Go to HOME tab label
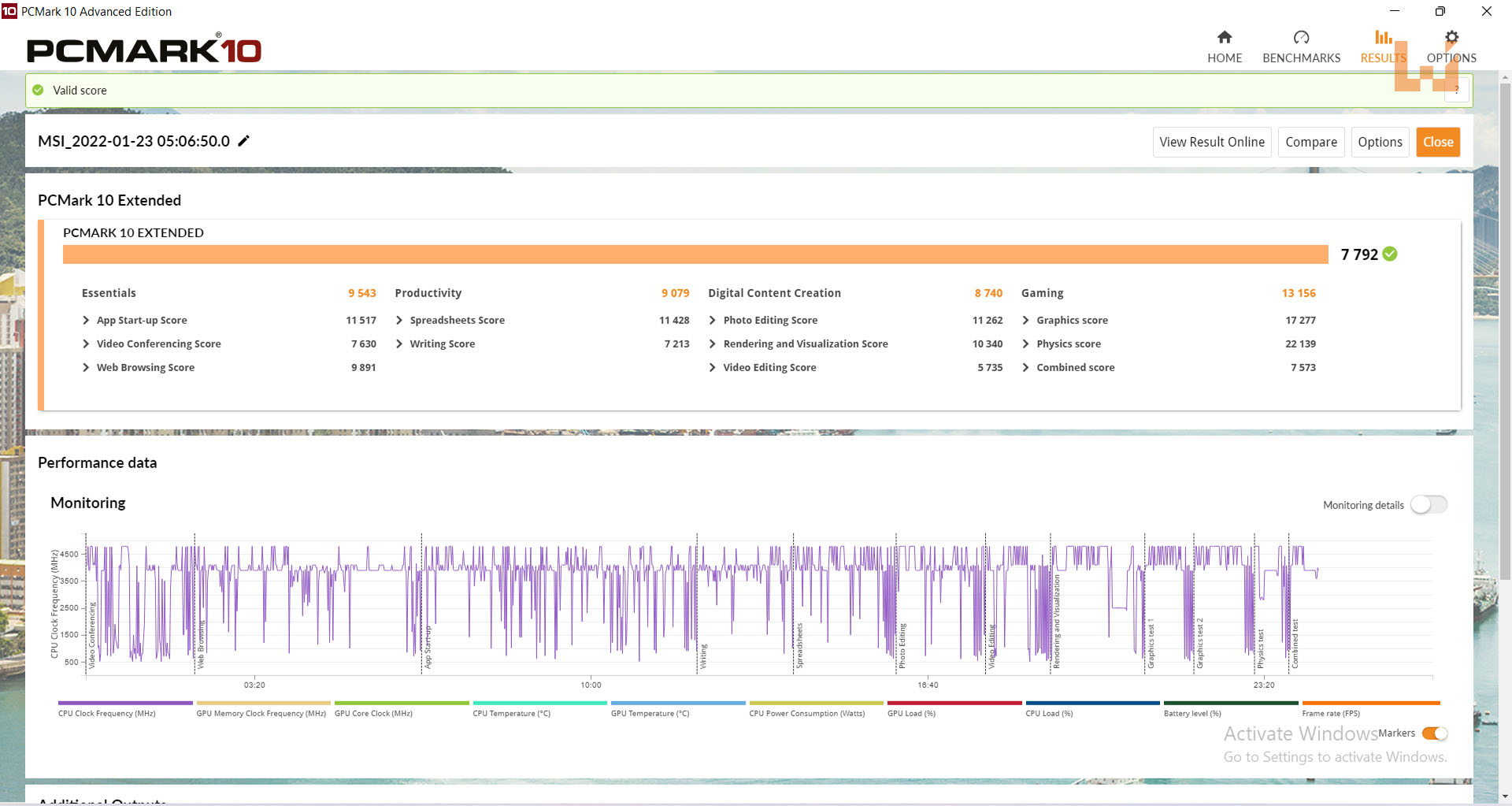The width and height of the screenshot is (1512, 806). coord(1225,58)
